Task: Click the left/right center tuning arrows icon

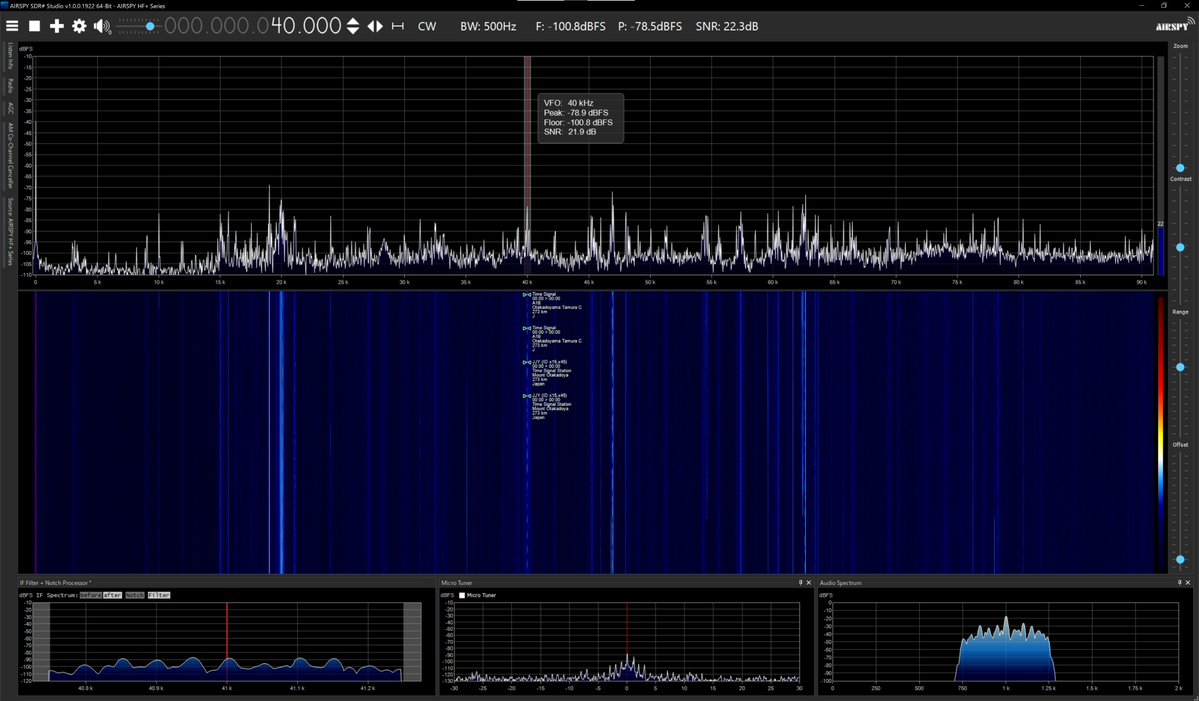Action: 375,26
